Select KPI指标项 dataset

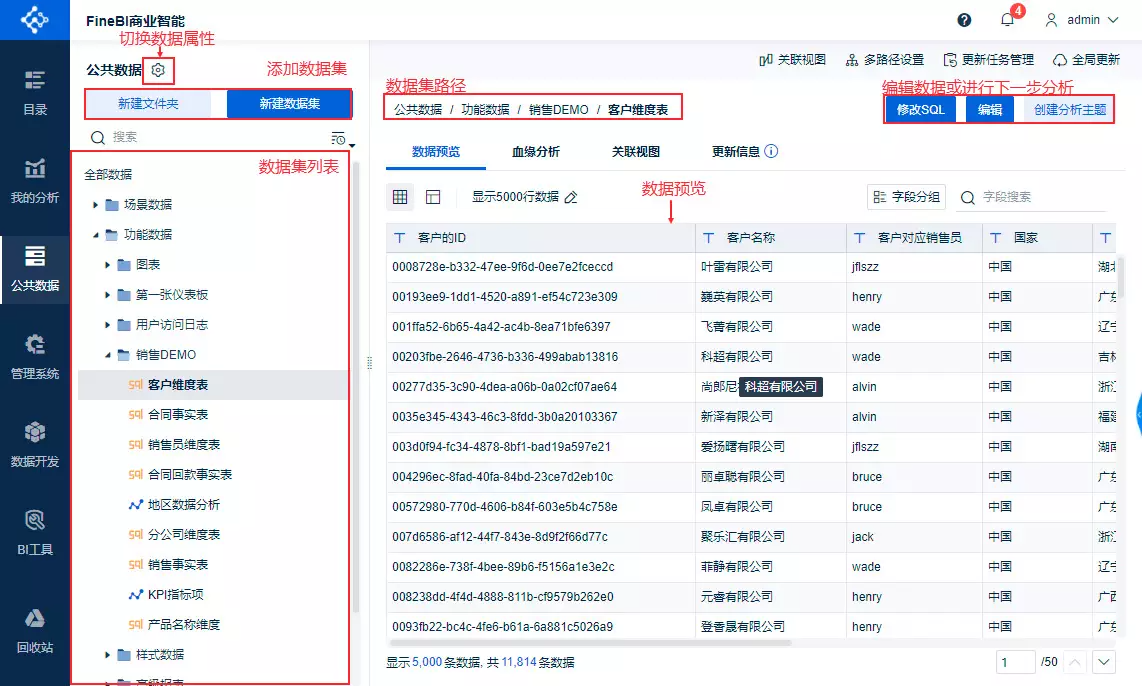(x=213, y=595)
